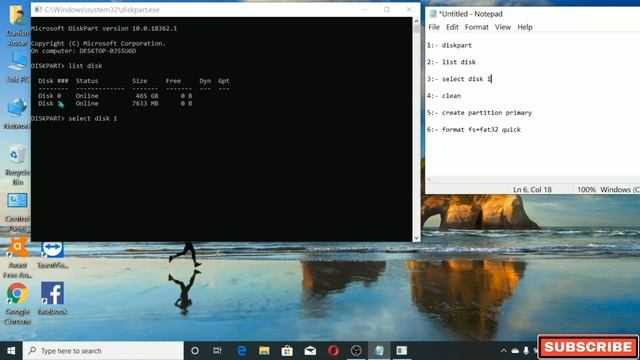Open Task View from the taskbar
640x360 pixels.
coord(218,351)
